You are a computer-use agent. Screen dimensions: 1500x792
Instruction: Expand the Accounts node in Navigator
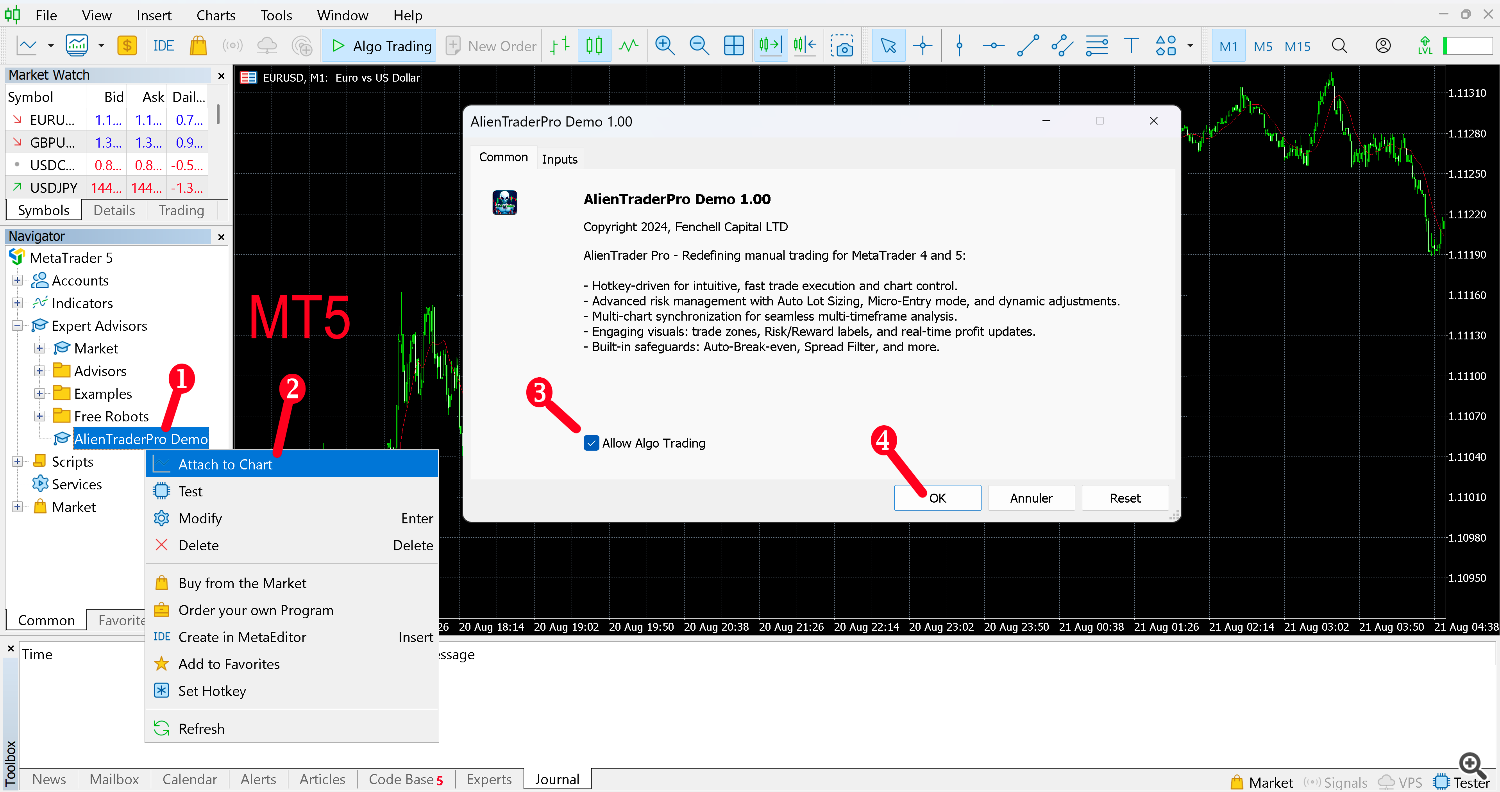click(17, 281)
